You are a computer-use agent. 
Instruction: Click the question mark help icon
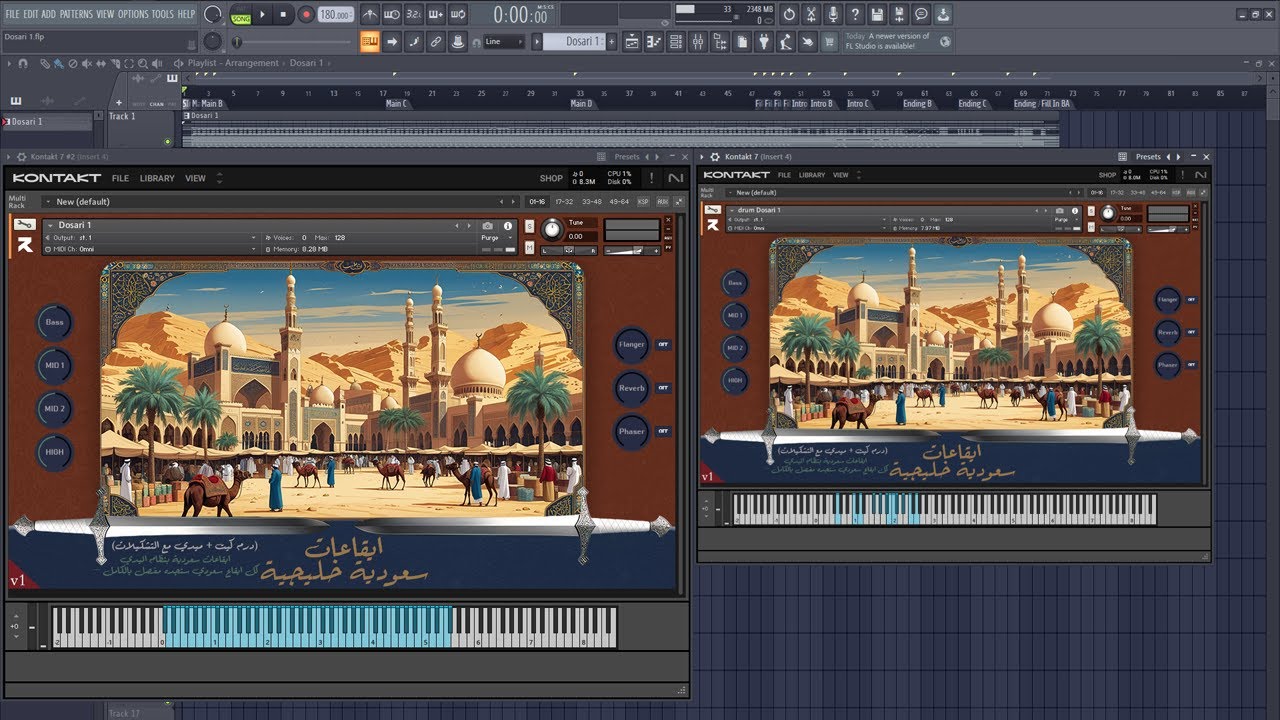[855, 15]
